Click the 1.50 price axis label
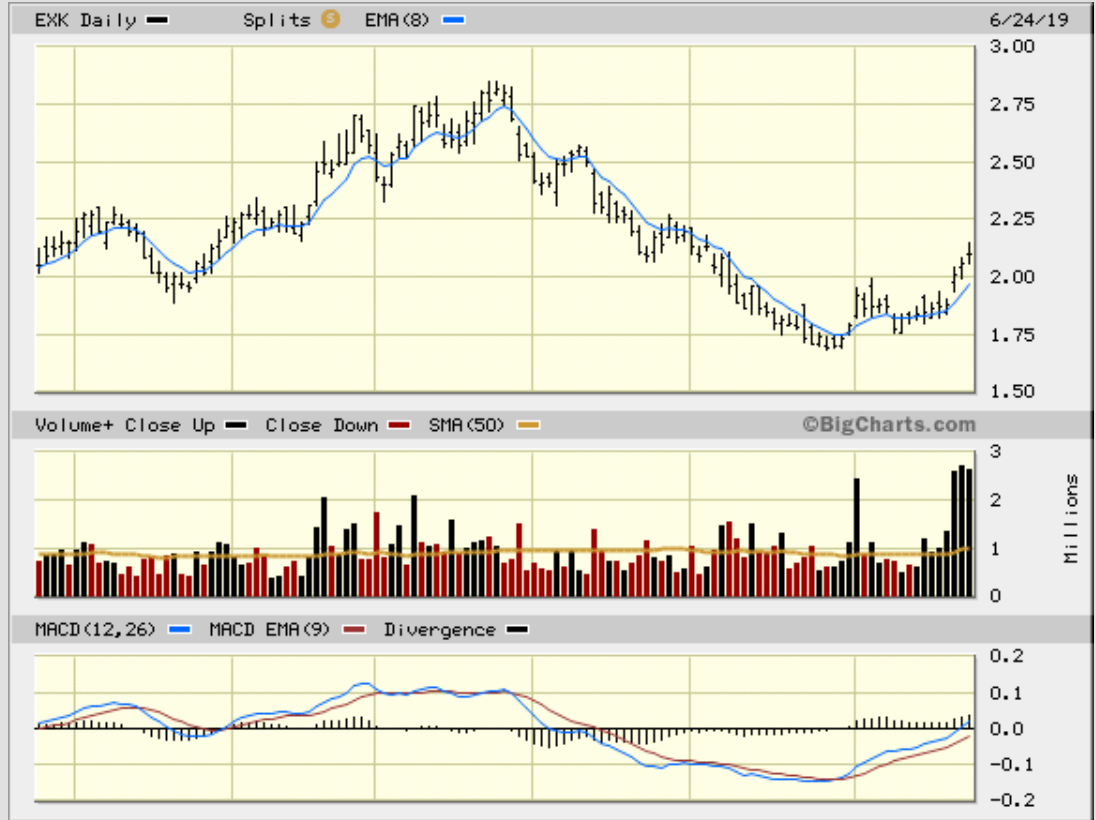Screen dimensions: 1096x820 1012,391
